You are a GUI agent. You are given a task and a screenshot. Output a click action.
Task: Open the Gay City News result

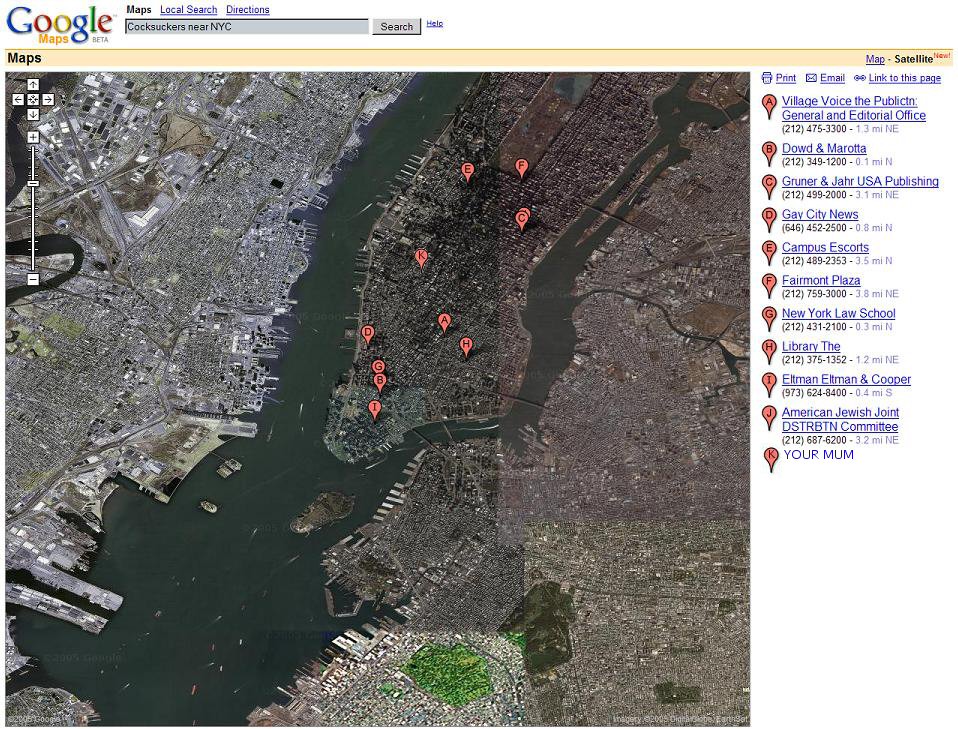(x=820, y=214)
